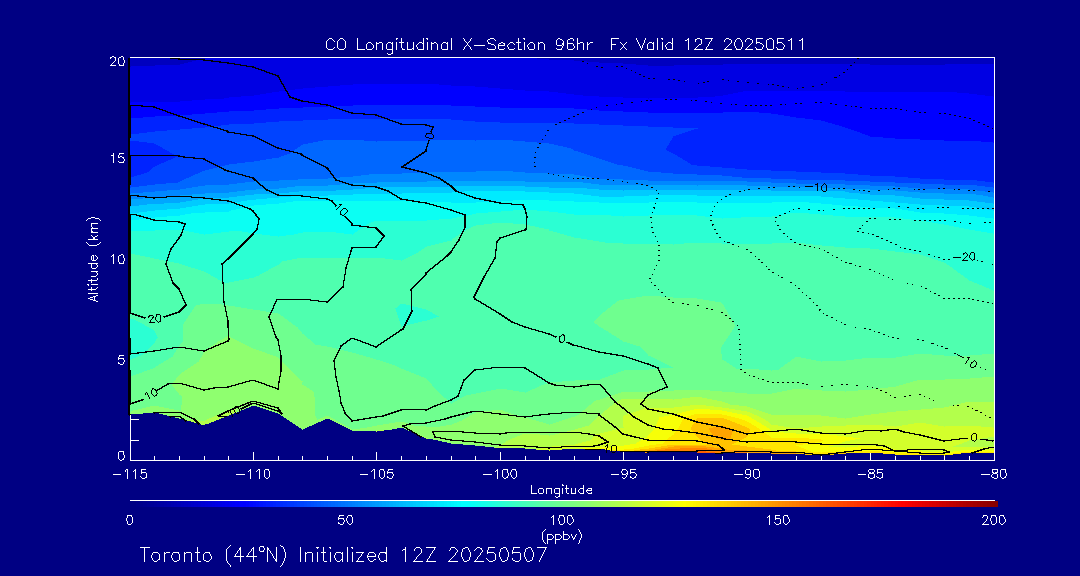Select the longitude tick label -105
Image resolution: width=1080 pixels, height=576 pixels.
(x=376, y=475)
